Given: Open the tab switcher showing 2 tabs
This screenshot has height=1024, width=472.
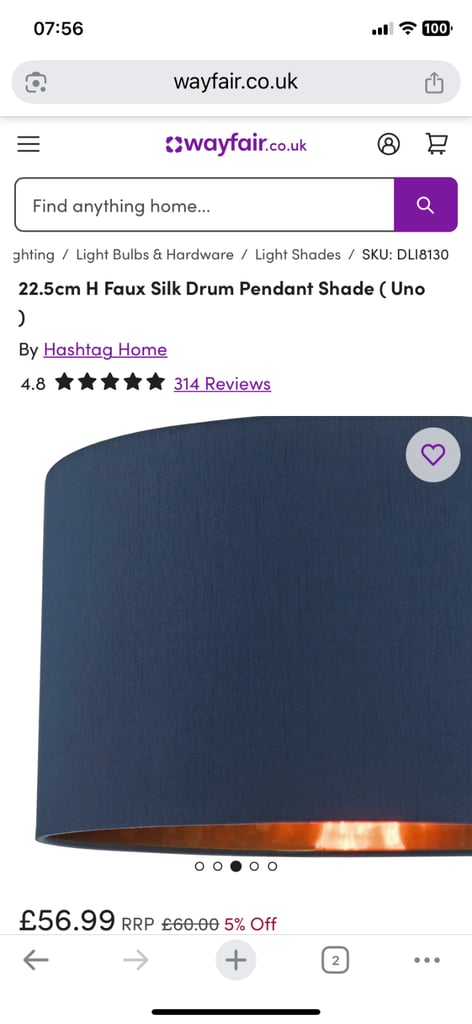Looking at the screenshot, I should pyautogui.click(x=335, y=960).
